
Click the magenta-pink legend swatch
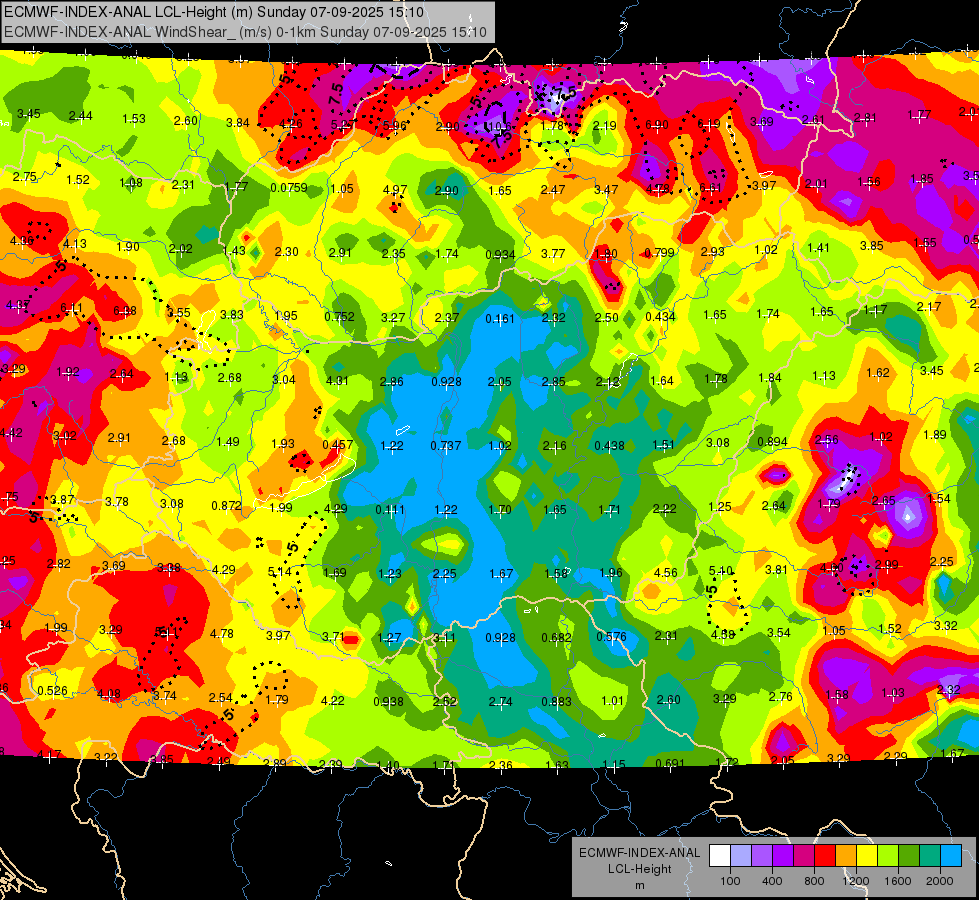pos(804,855)
